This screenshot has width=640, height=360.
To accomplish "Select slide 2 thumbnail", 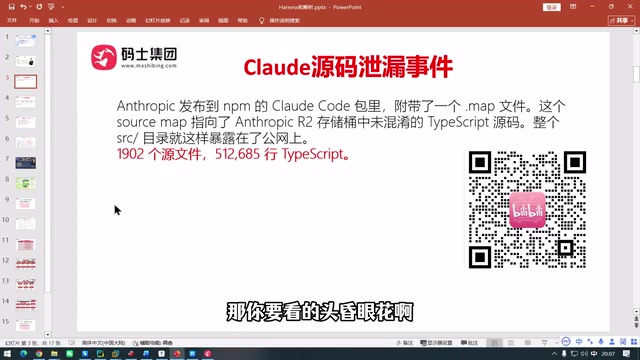I will pyautogui.click(x=25, y=61).
